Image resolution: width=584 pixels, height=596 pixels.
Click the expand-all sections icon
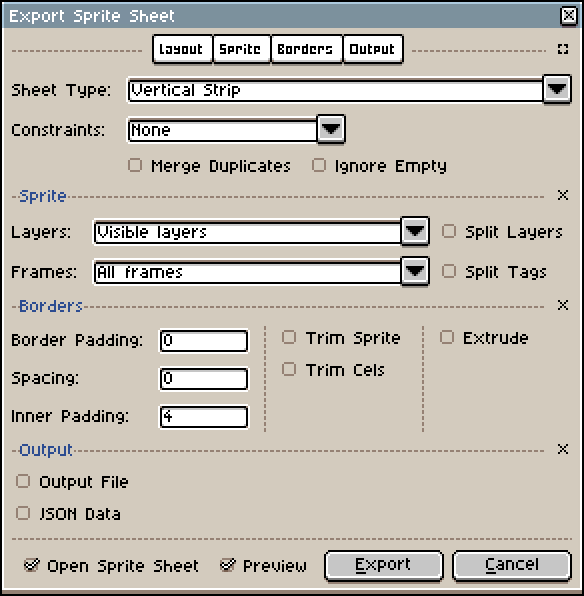563,49
